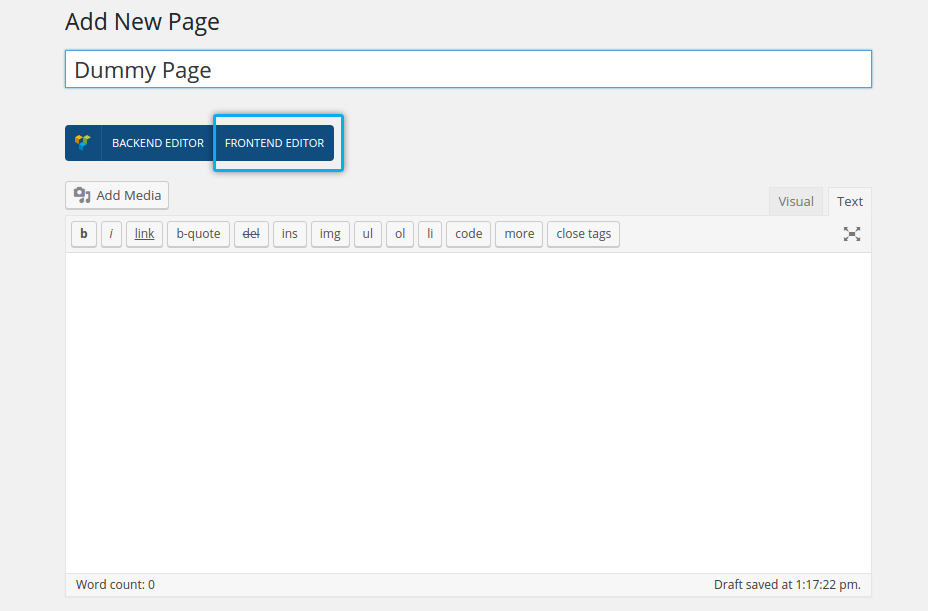This screenshot has width=928, height=611.
Task: Add ordered list with ol button
Action: point(400,234)
